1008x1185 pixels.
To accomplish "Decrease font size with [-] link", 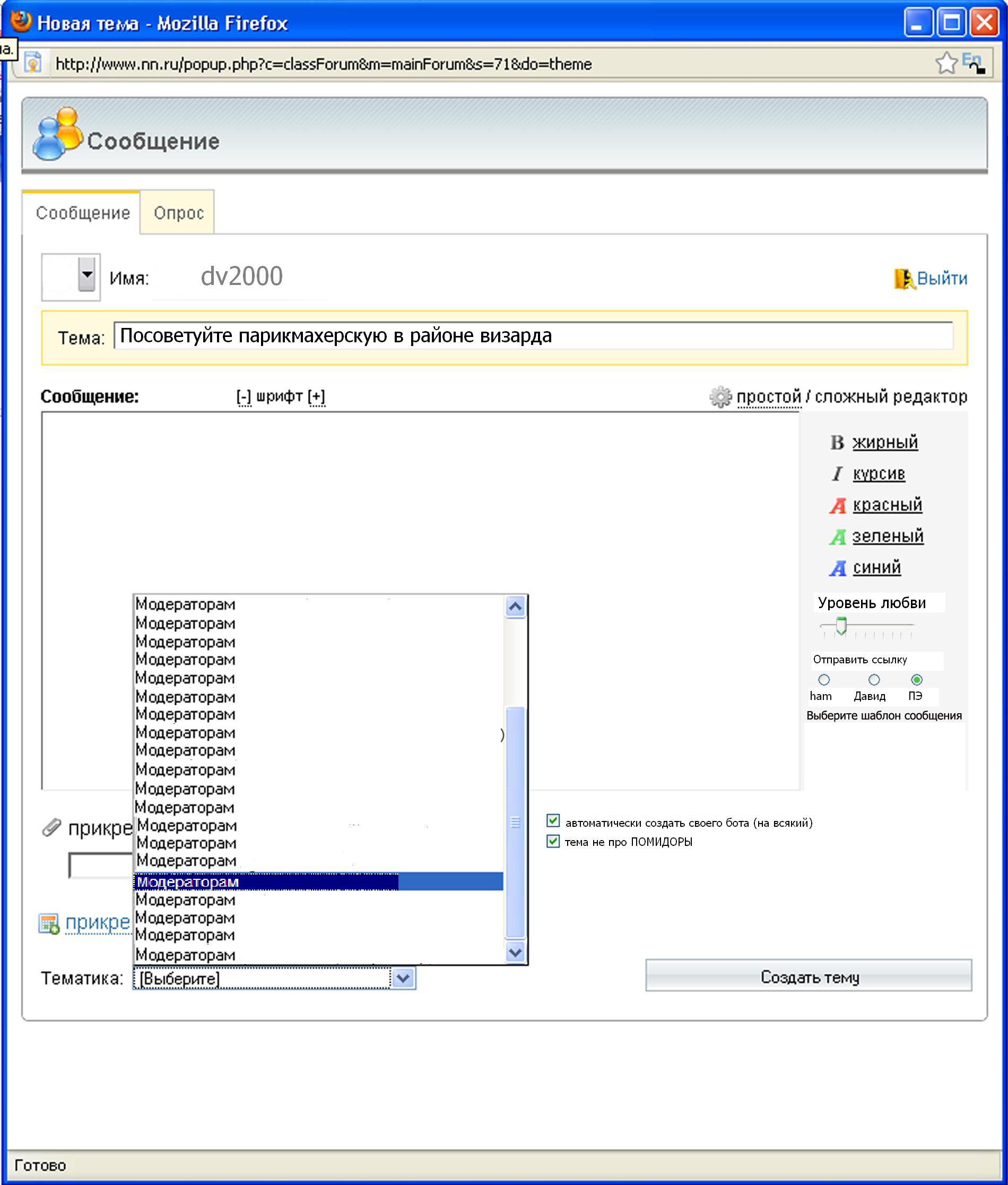I will coord(244,397).
